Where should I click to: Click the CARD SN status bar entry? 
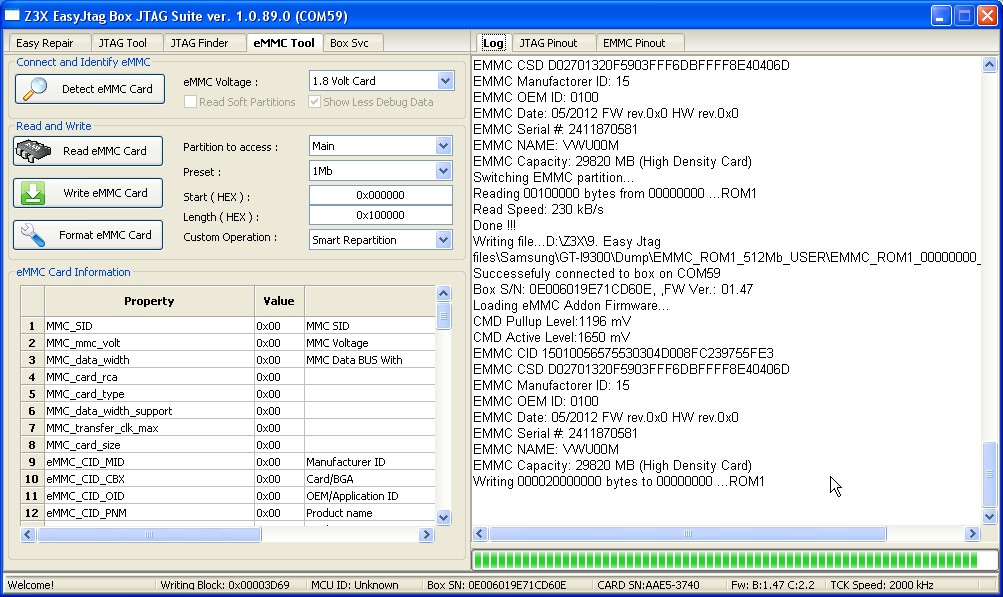coord(648,585)
